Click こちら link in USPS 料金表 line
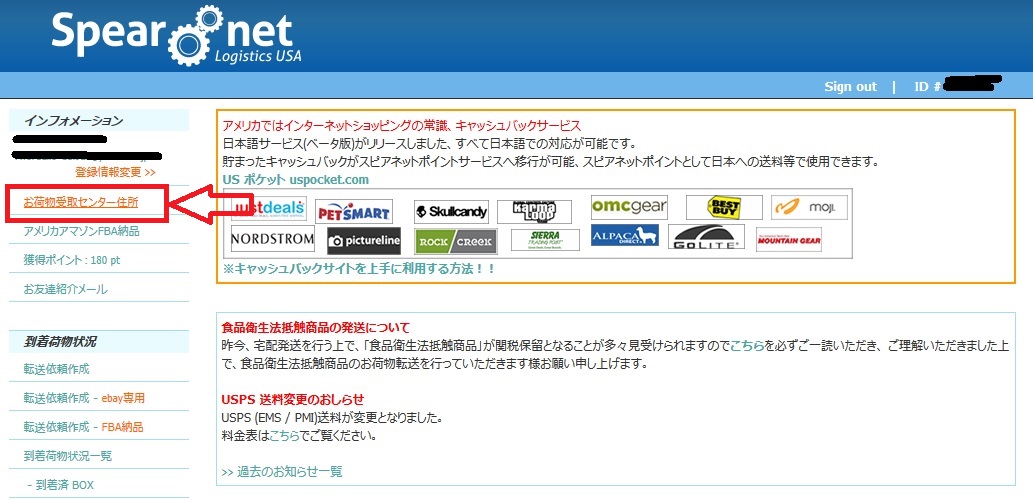Image resolution: width=1033 pixels, height=499 pixels. pos(287,436)
